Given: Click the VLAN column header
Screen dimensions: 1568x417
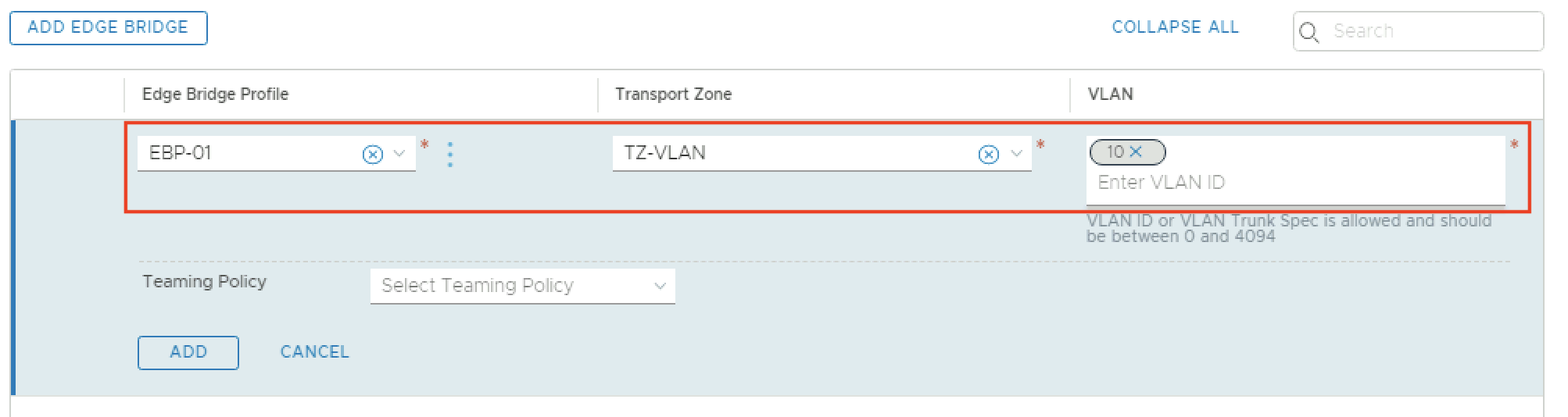Looking at the screenshot, I should 1110,94.
